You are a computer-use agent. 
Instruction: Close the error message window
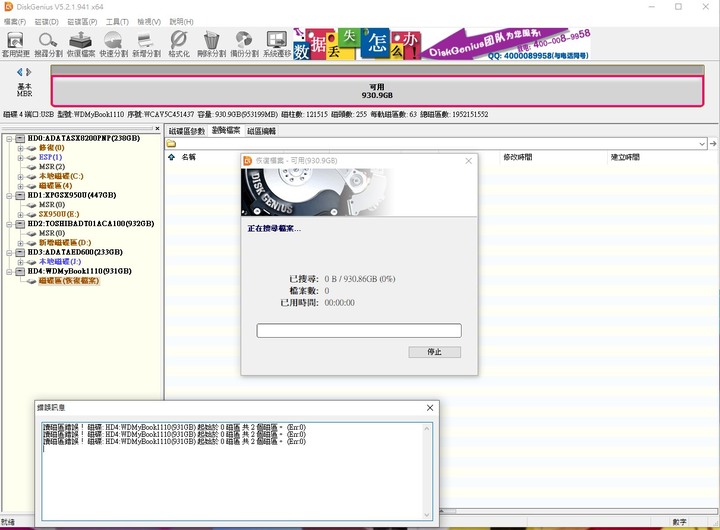430,408
